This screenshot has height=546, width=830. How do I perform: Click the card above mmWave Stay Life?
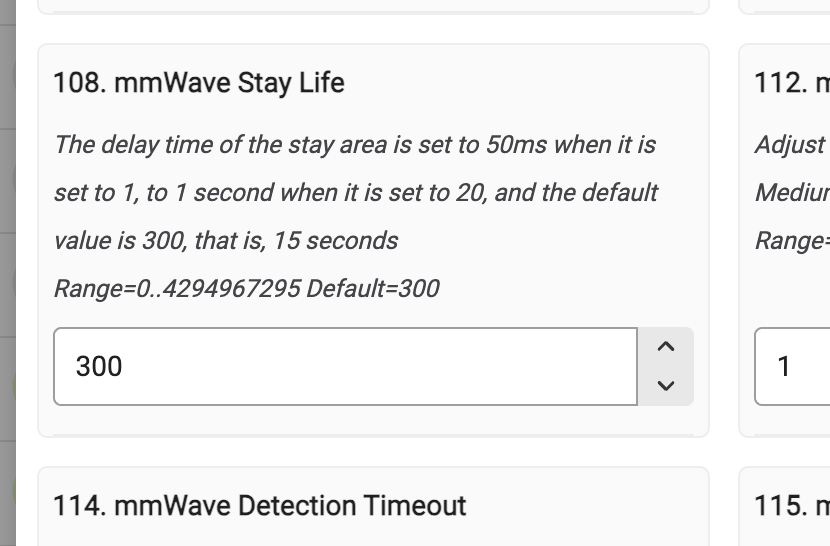pyautogui.click(x=372, y=5)
